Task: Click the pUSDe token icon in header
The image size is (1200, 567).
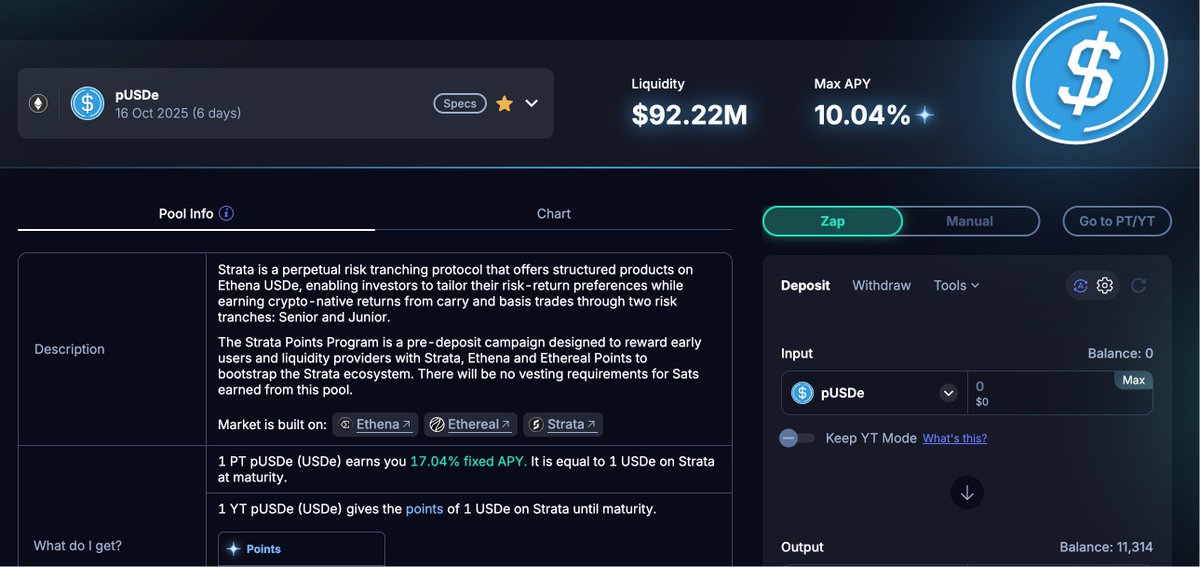Action: coord(88,103)
